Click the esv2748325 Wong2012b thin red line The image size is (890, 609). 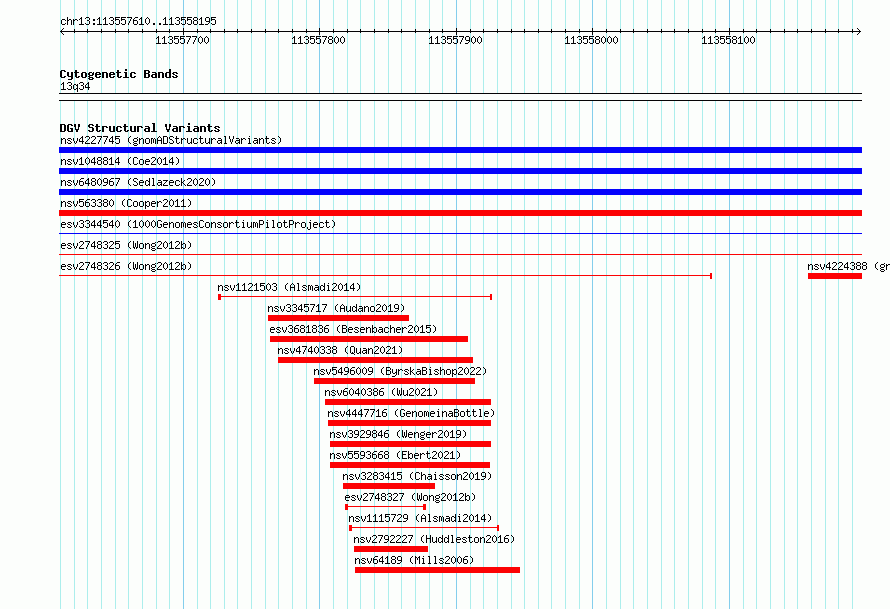point(460,254)
